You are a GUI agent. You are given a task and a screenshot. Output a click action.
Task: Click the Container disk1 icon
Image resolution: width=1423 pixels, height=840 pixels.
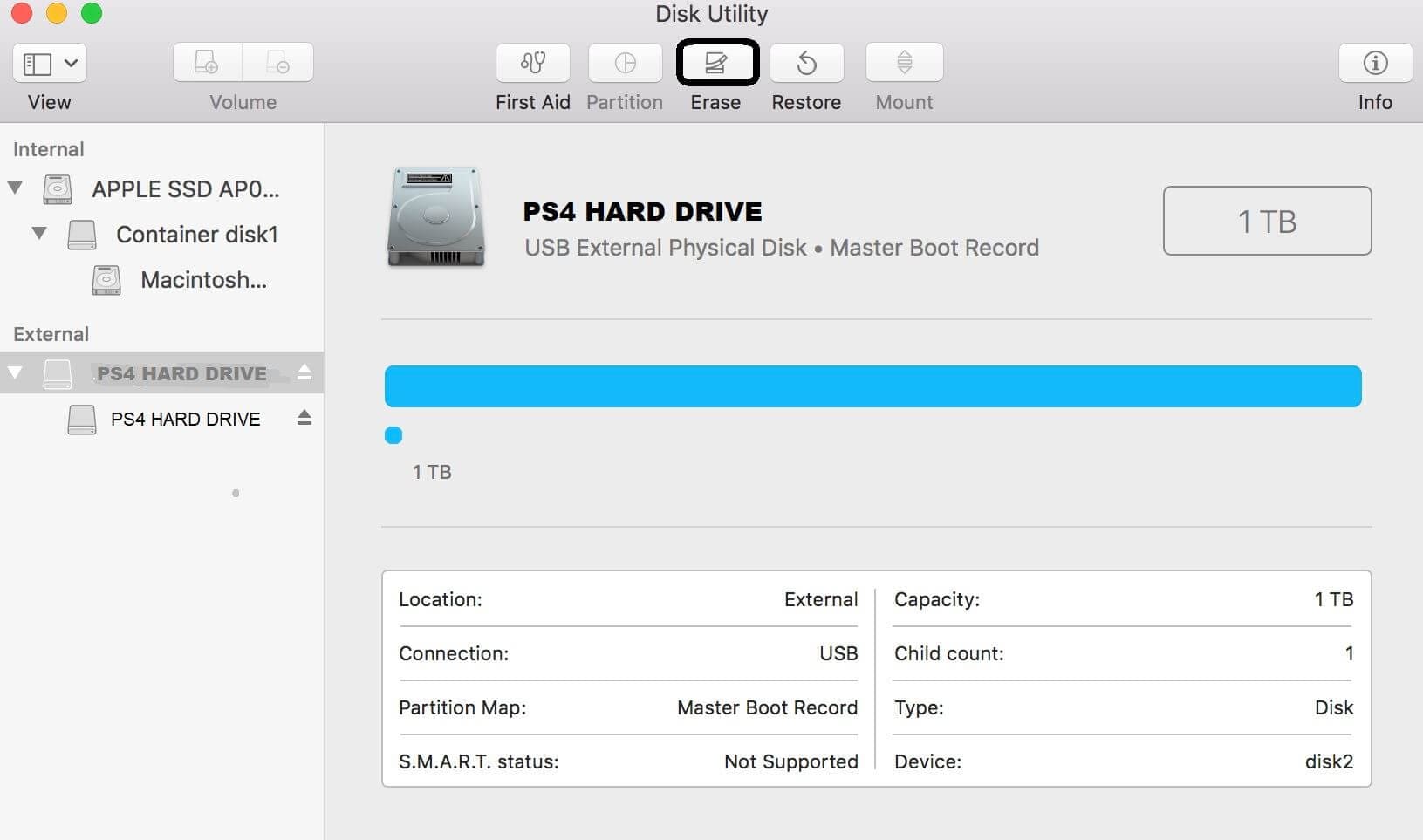tap(82, 234)
